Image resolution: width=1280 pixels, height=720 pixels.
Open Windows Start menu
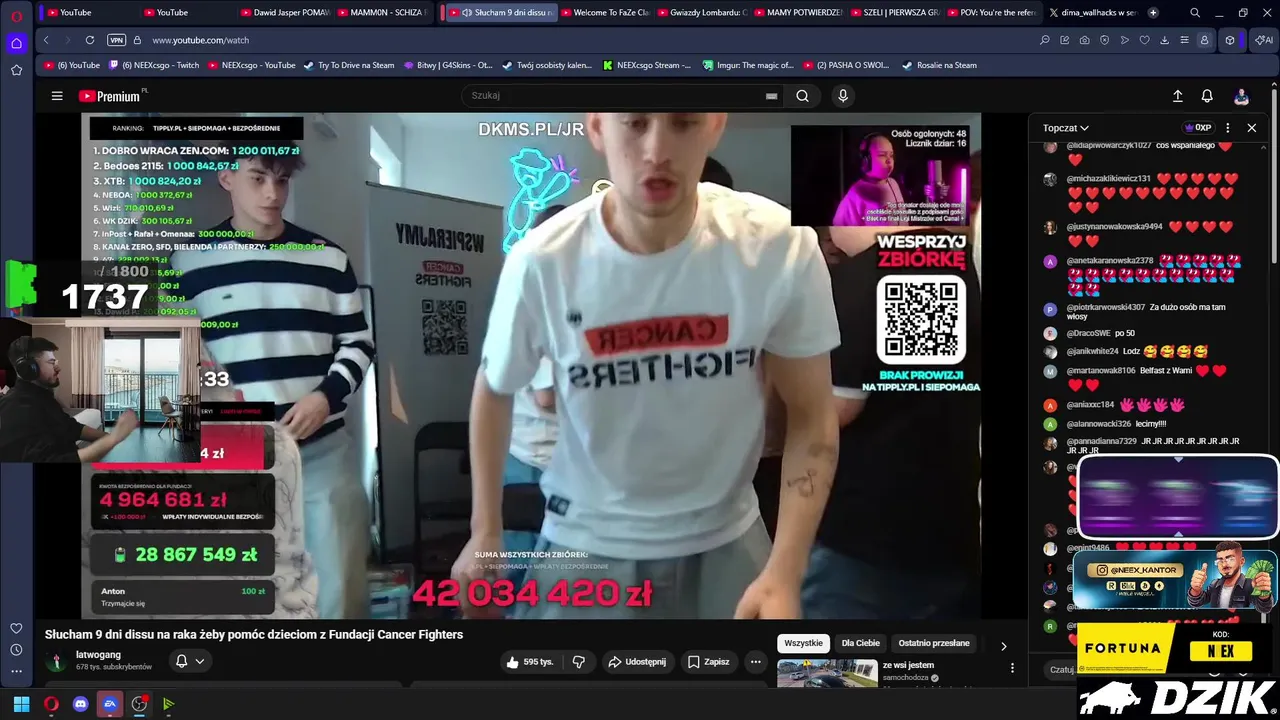tap(21, 704)
